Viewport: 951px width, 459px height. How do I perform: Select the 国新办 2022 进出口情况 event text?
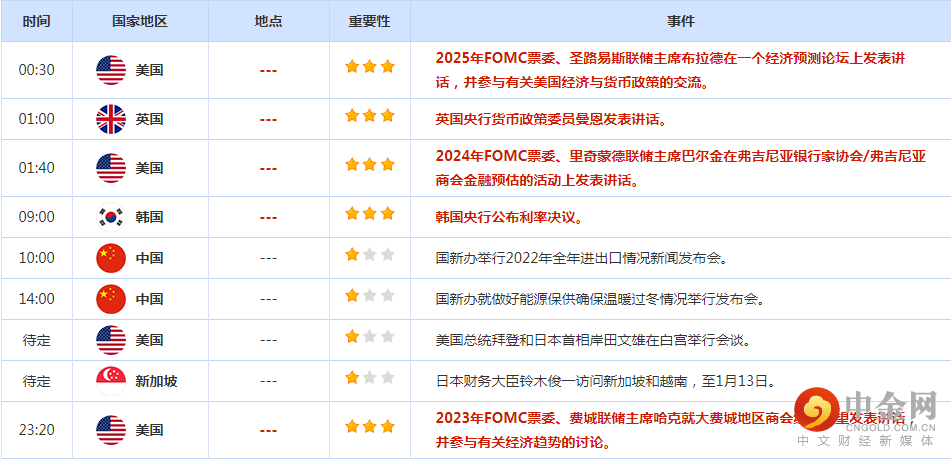pos(581,258)
